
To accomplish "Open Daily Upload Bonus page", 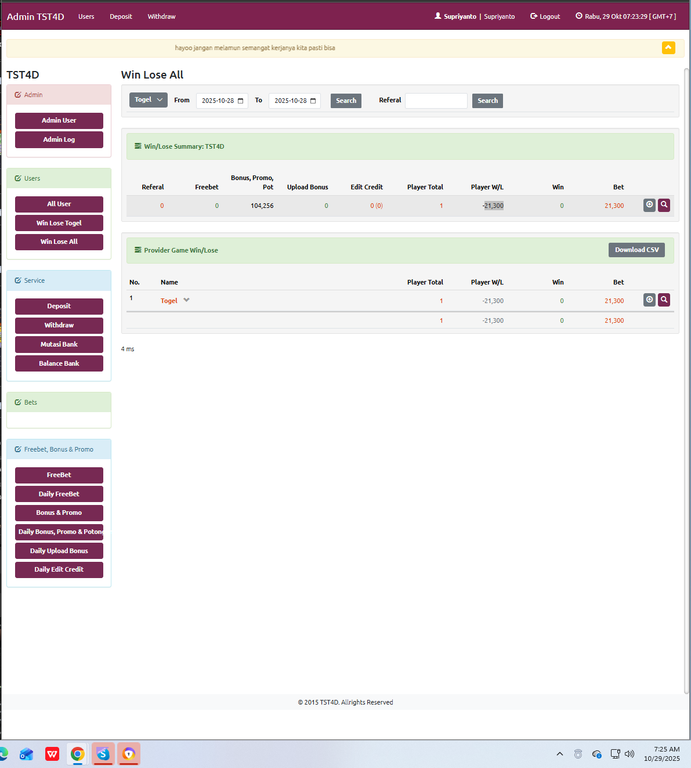I will [x=59, y=551].
